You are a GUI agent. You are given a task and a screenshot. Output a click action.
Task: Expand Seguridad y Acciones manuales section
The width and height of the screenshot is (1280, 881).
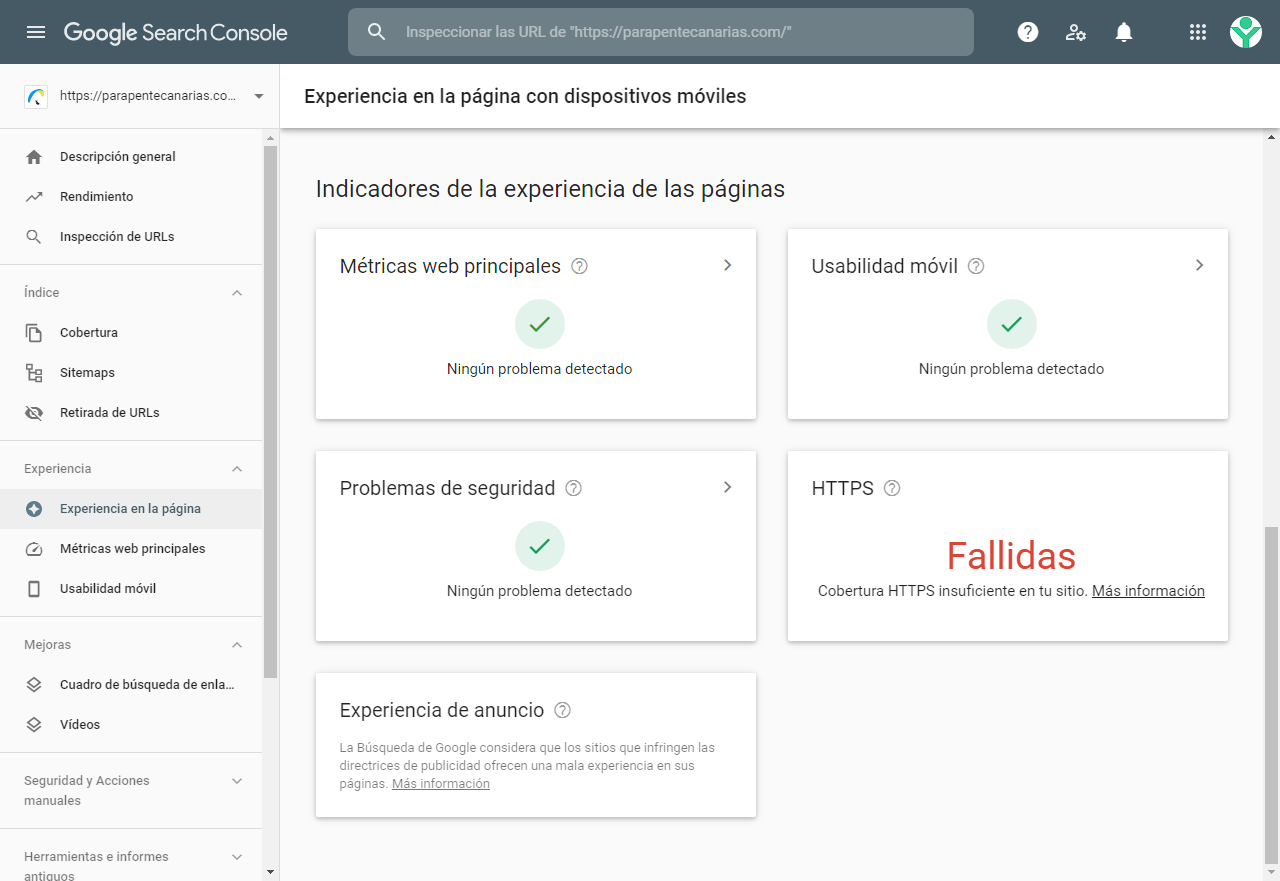pos(237,781)
